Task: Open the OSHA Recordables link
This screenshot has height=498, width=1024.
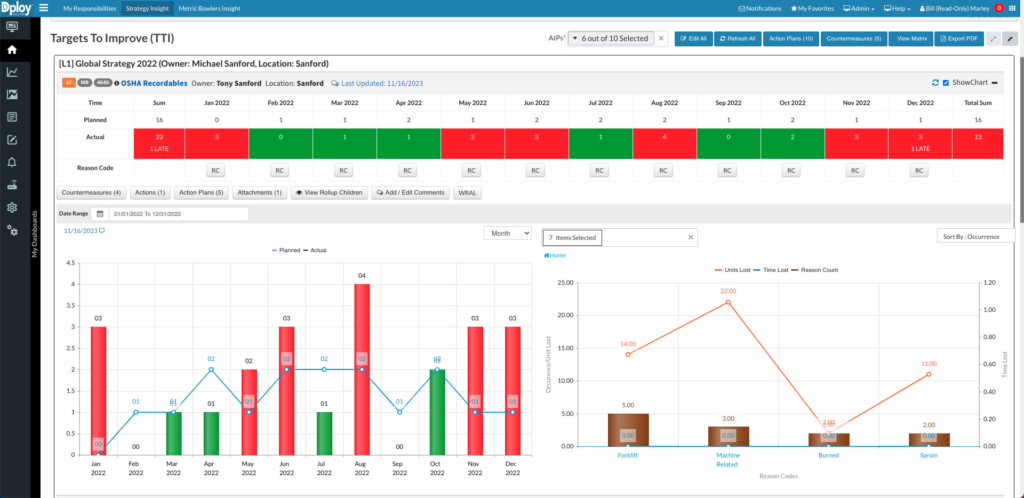Action: pos(153,83)
